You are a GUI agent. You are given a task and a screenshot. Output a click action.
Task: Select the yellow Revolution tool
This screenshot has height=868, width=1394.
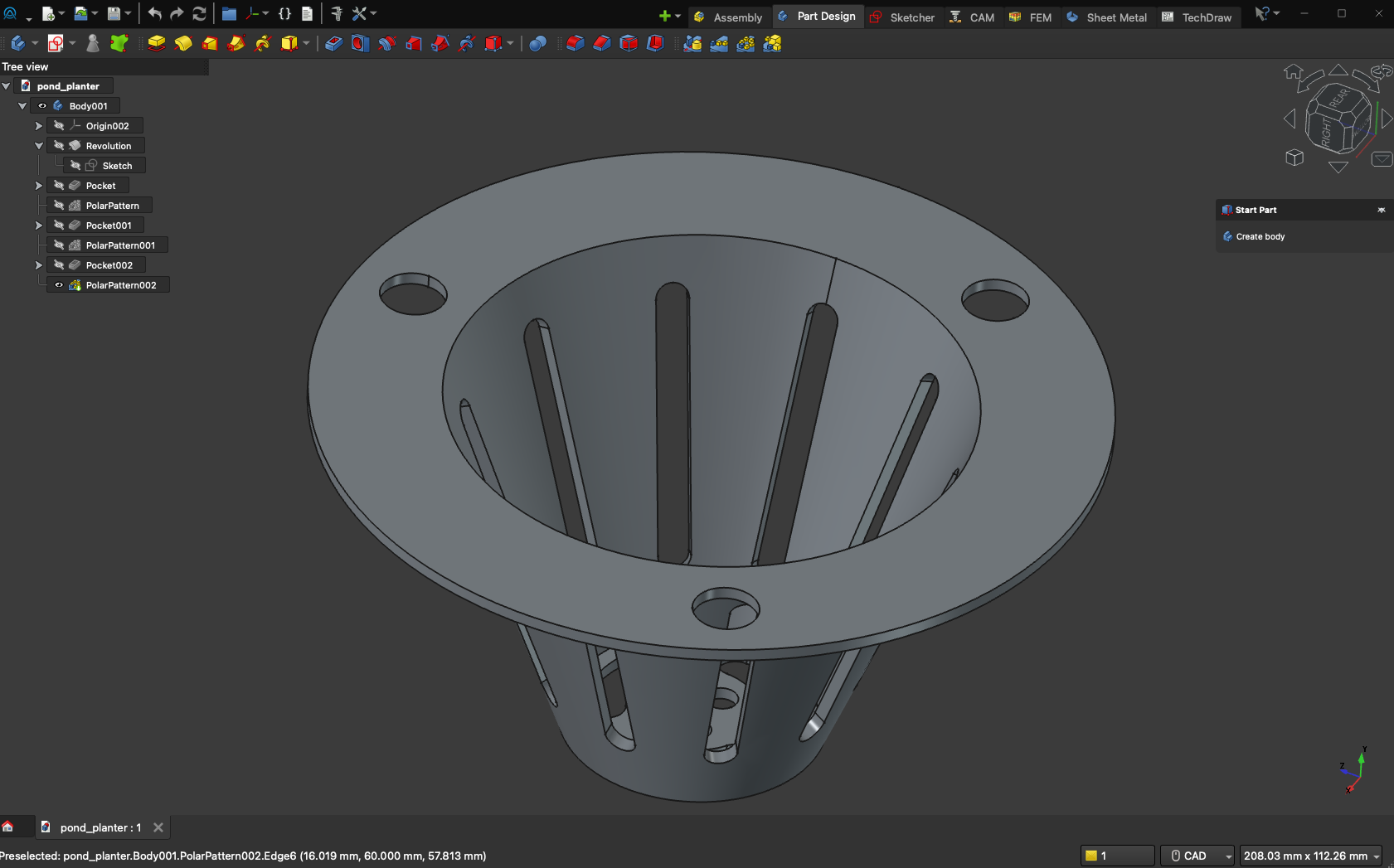click(x=183, y=43)
